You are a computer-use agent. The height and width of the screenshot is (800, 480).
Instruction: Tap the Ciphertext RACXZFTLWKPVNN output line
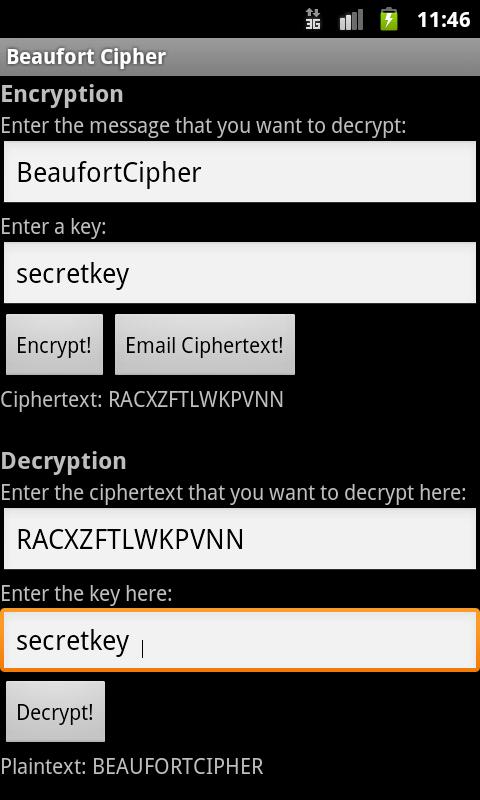pos(142,400)
